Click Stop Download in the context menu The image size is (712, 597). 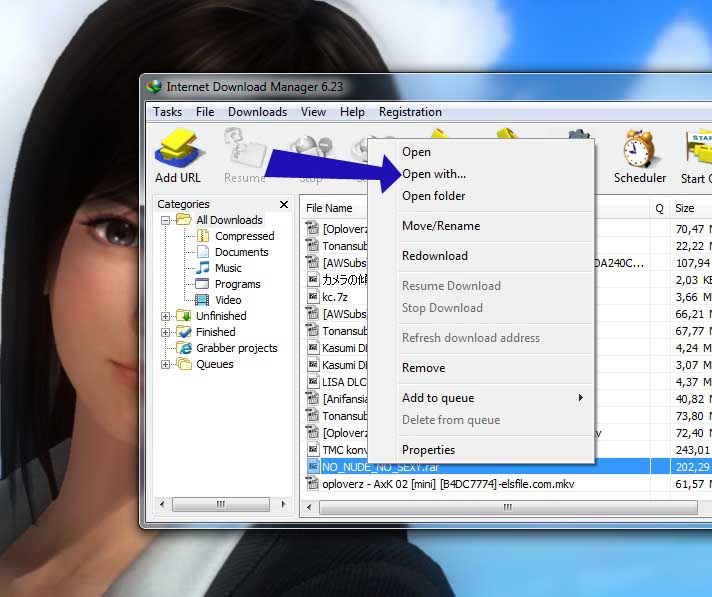(x=481, y=308)
